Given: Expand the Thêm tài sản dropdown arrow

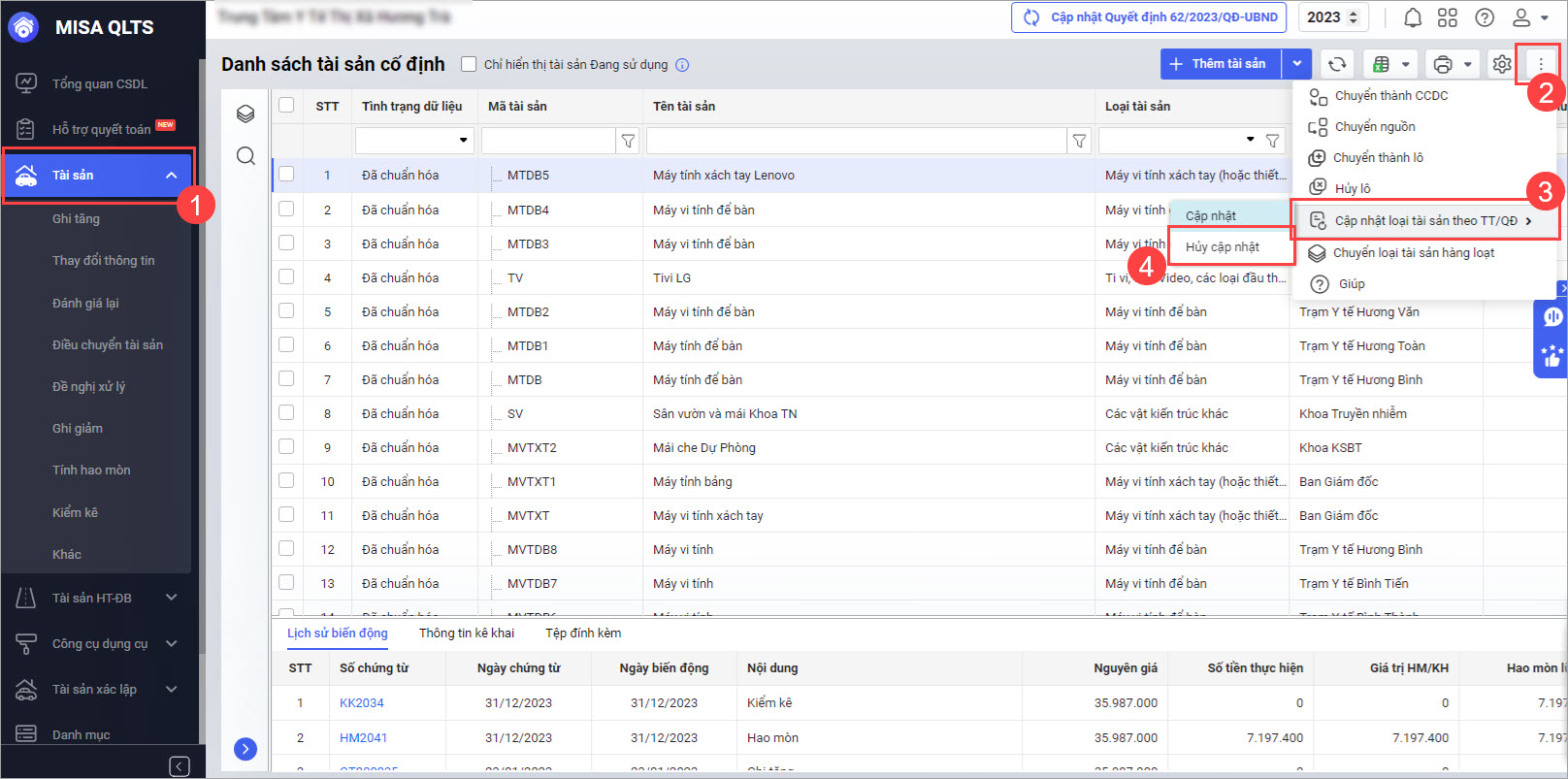Looking at the screenshot, I should tap(1297, 64).
